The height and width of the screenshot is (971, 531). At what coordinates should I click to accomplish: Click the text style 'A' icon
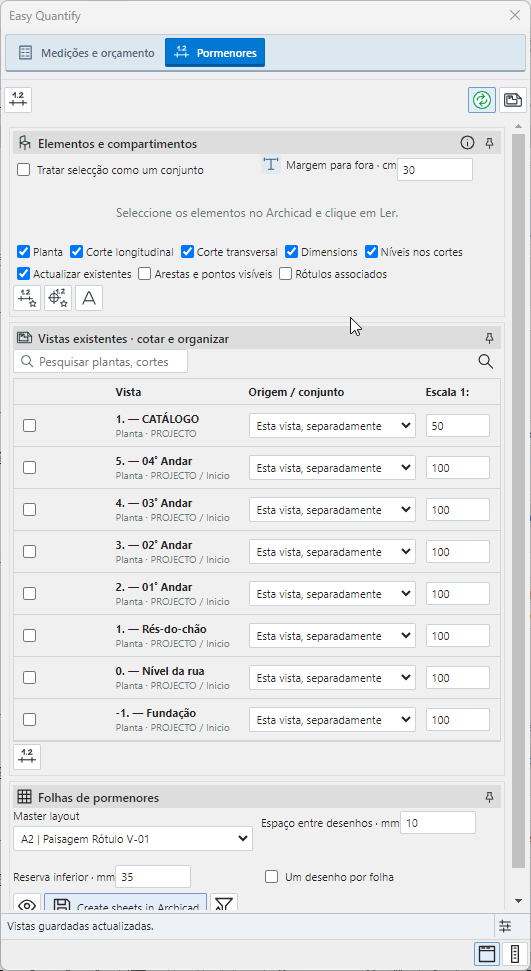click(89, 298)
